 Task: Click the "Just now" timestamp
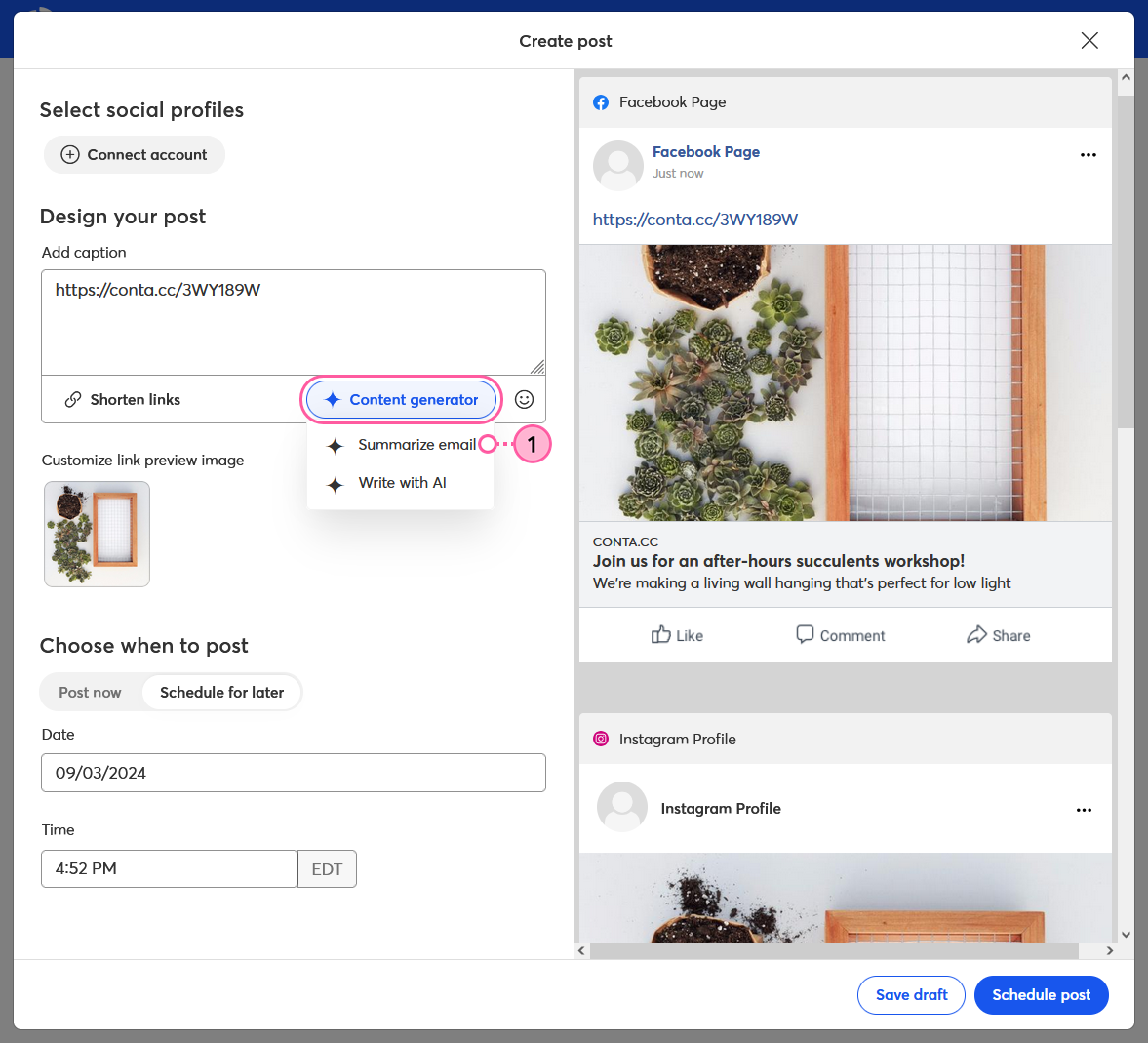coord(678,174)
